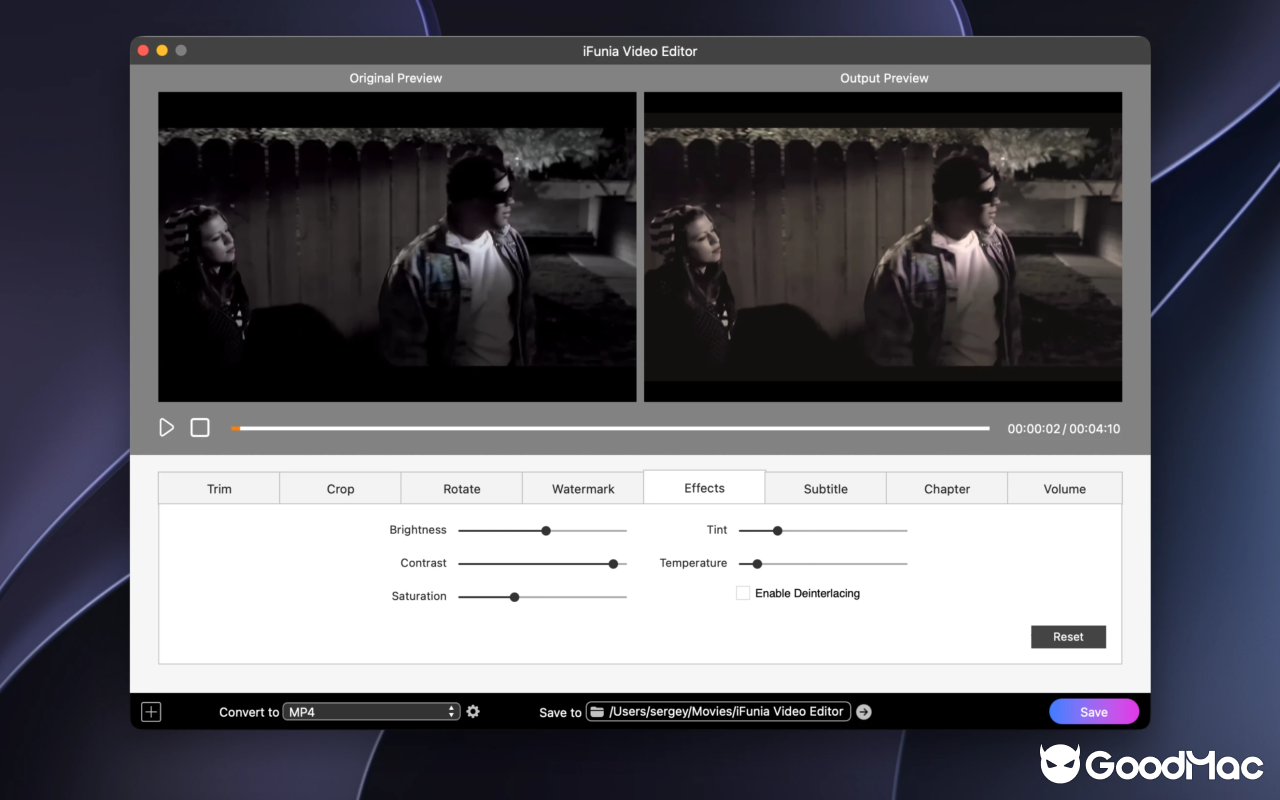Click the Original Preview video frame
This screenshot has width=1280, height=800.
coord(397,247)
